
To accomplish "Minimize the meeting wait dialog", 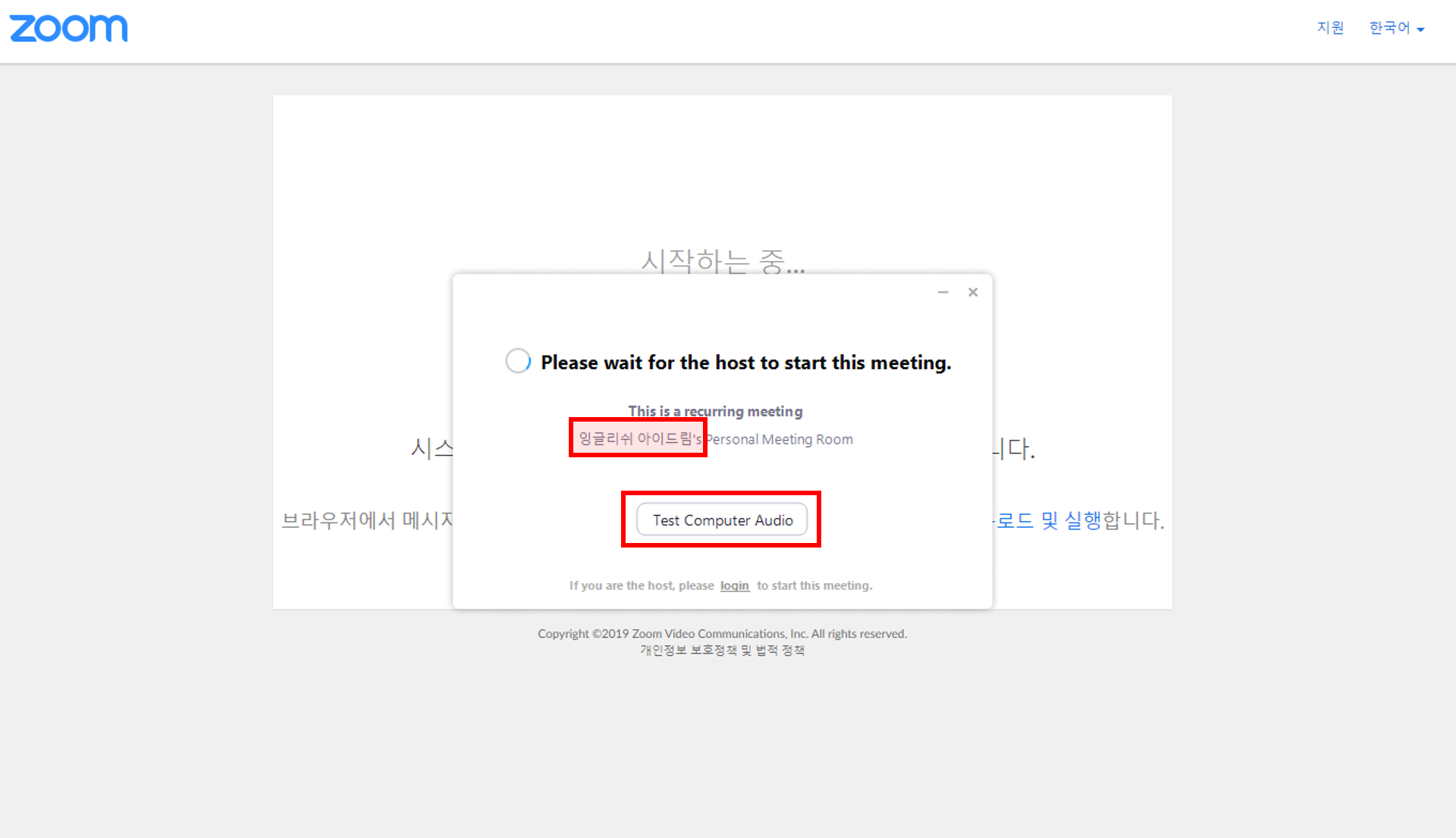I will click(x=943, y=292).
